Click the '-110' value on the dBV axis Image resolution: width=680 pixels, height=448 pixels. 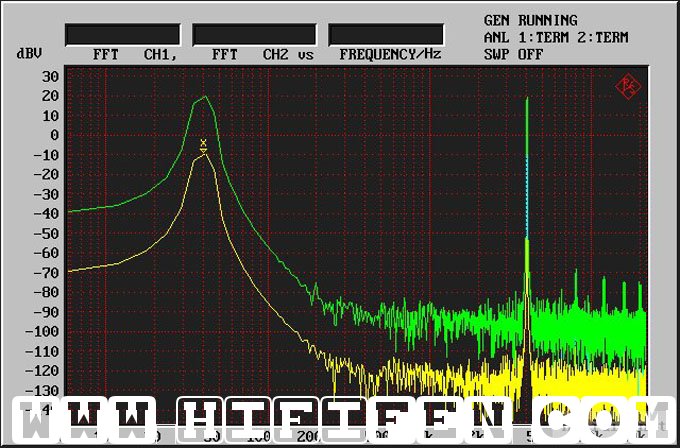pos(42,351)
